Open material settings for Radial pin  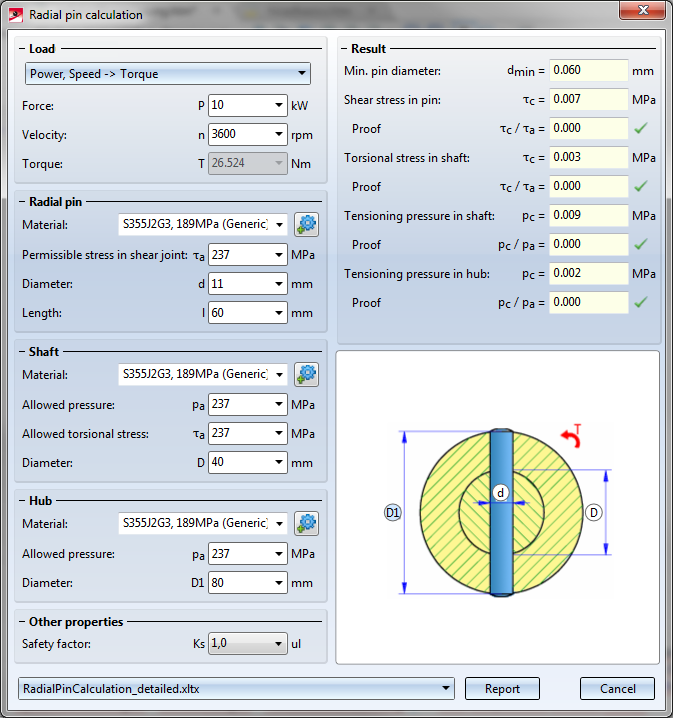(x=307, y=224)
